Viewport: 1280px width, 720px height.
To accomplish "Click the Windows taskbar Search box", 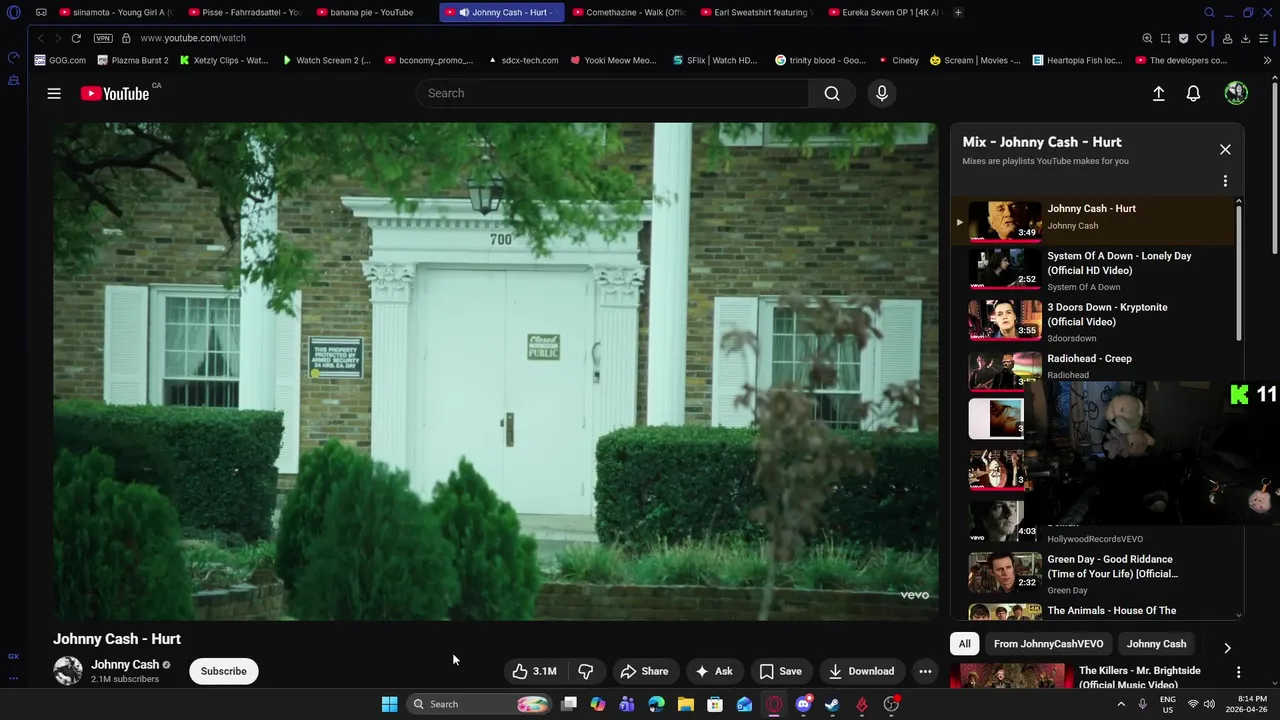I will [x=480, y=704].
